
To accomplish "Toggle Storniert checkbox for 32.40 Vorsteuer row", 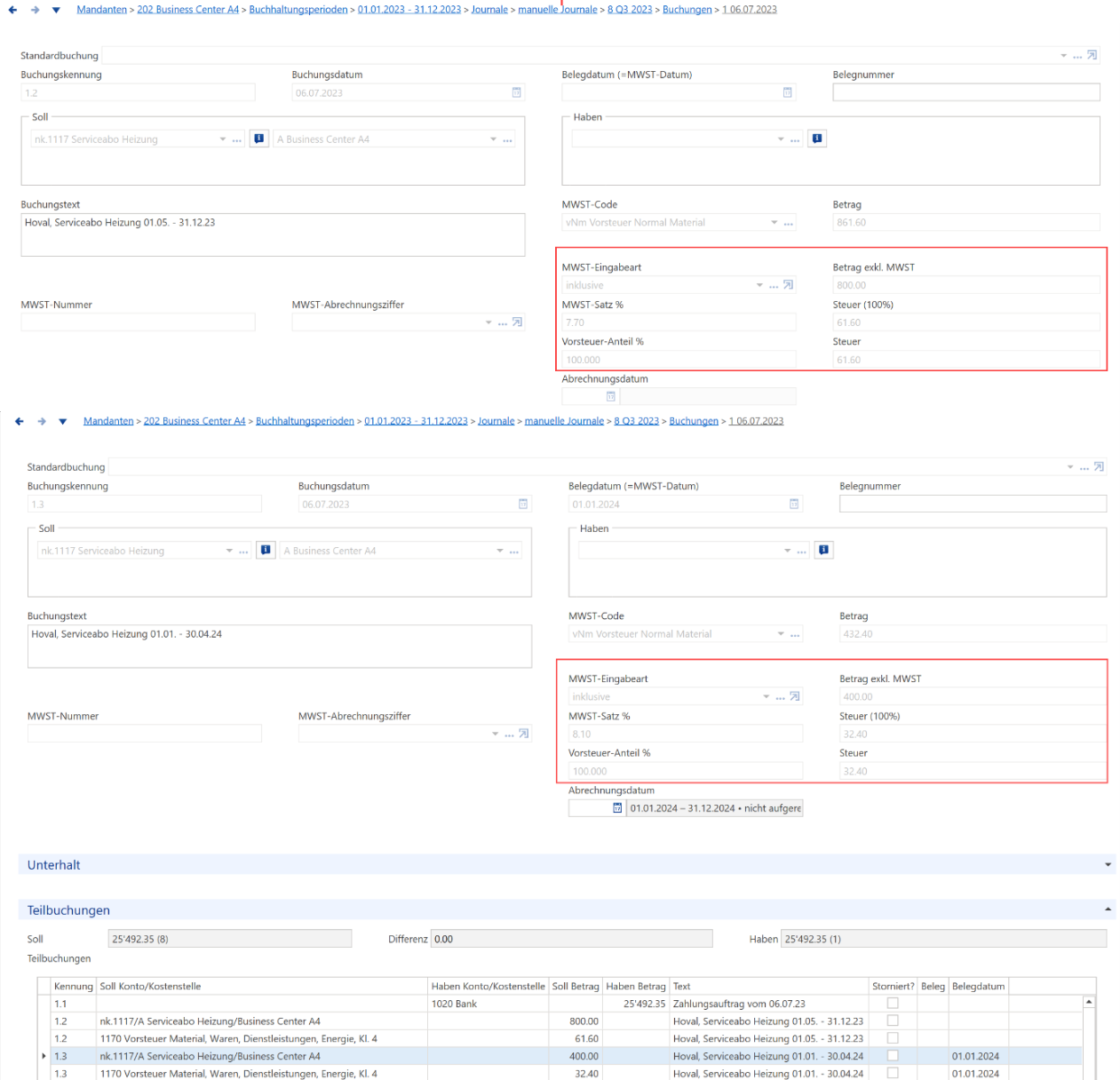I will pyautogui.click(x=893, y=1073).
